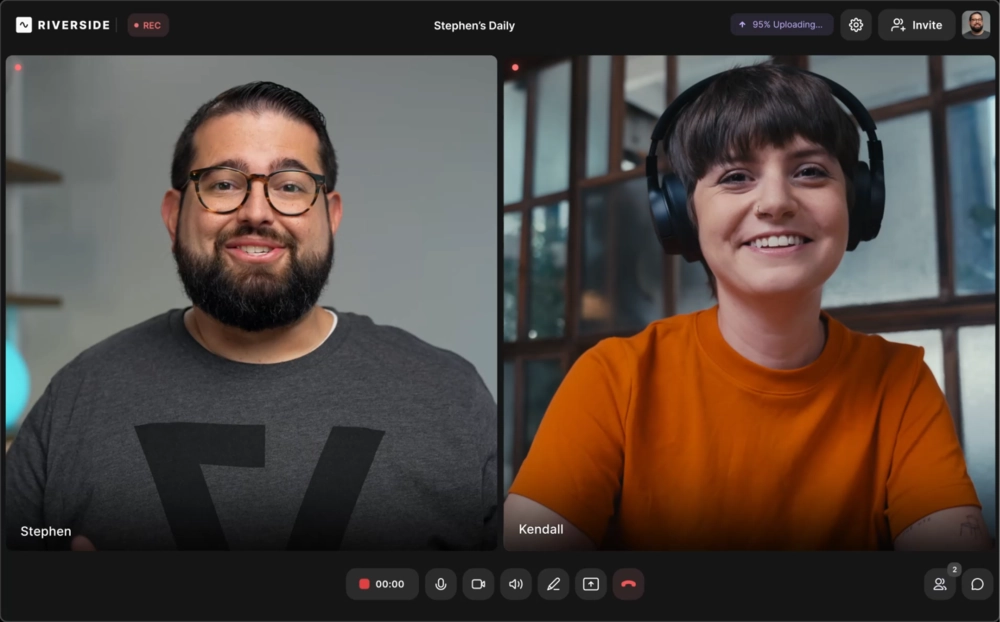Mute the microphone

pyautogui.click(x=441, y=584)
